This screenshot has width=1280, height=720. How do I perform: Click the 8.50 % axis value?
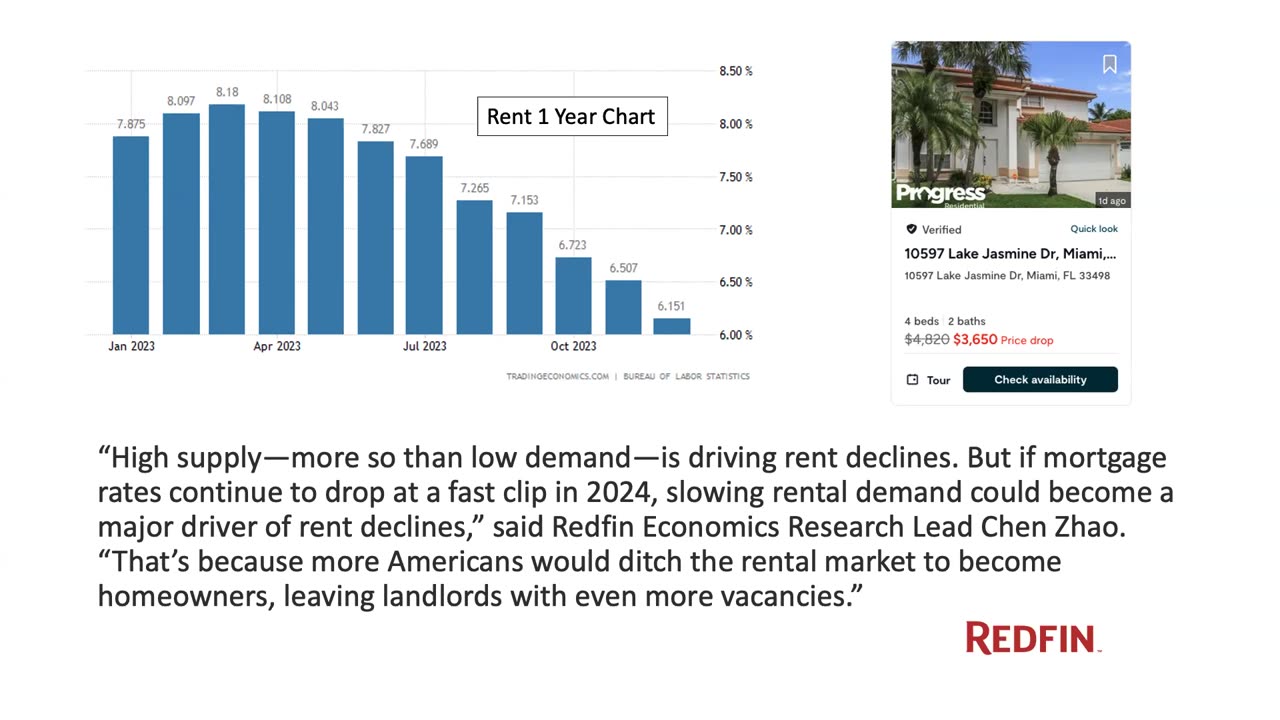[736, 71]
